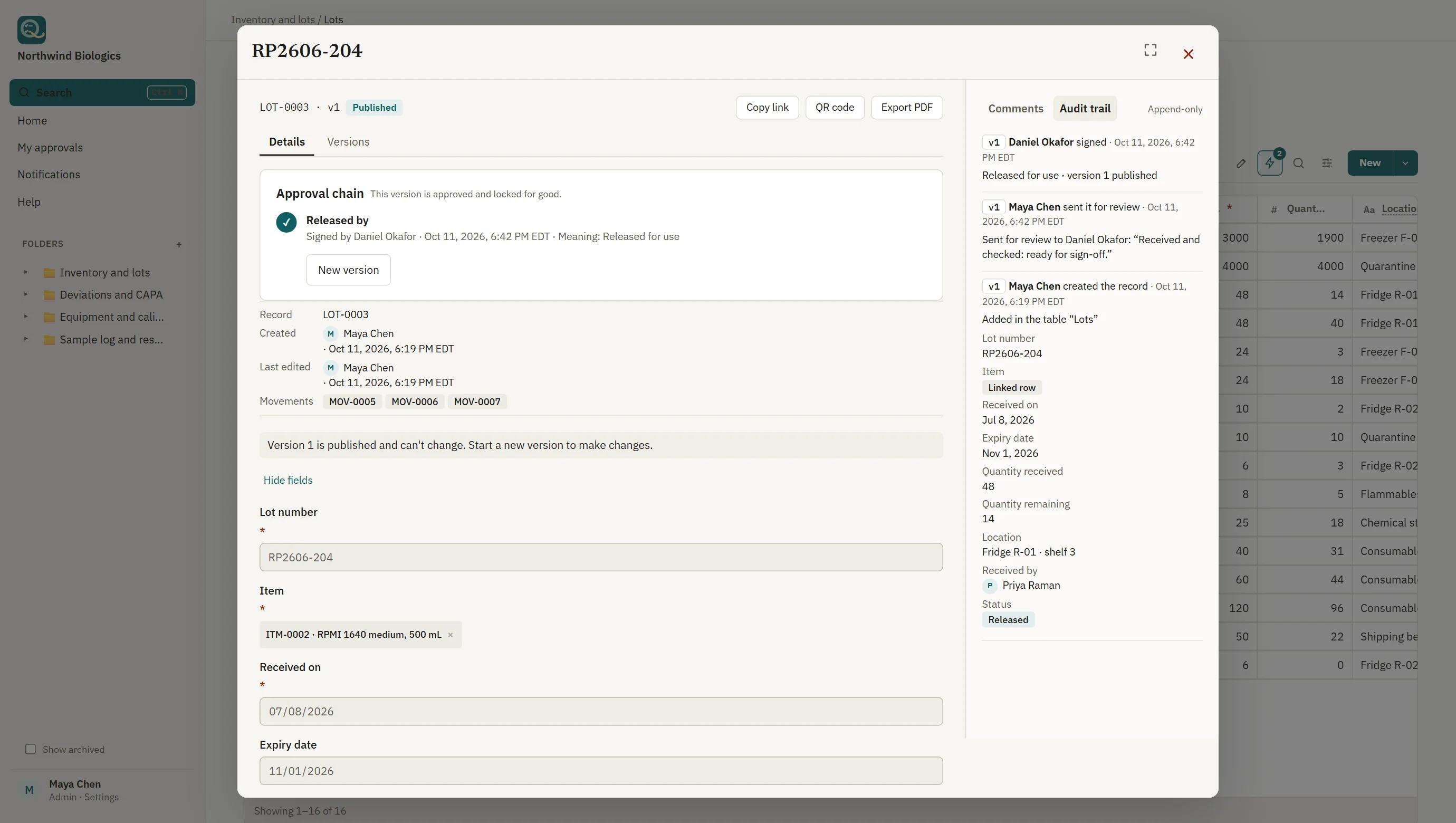1456x823 pixels.
Task: Expand the Equipment and cali... folder
Action: (25, 317)
